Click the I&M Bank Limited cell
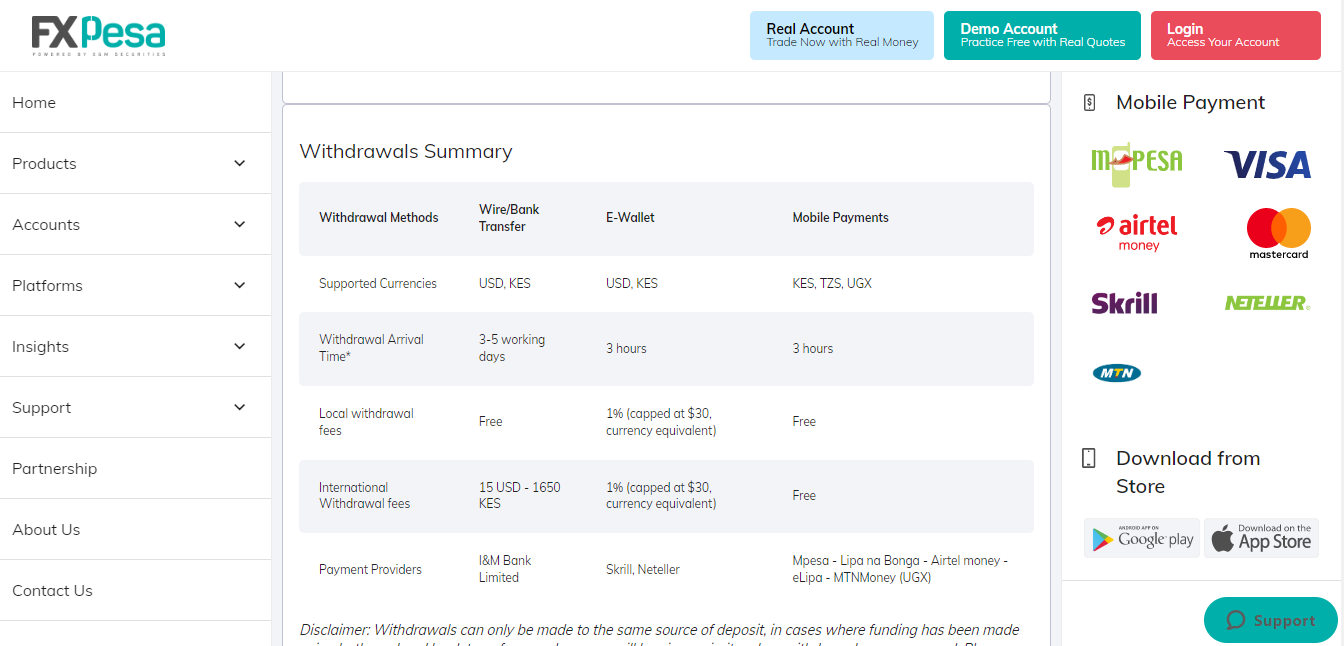Image resolution: width=1344 pixels, height=646 pixels. point(505,569)
